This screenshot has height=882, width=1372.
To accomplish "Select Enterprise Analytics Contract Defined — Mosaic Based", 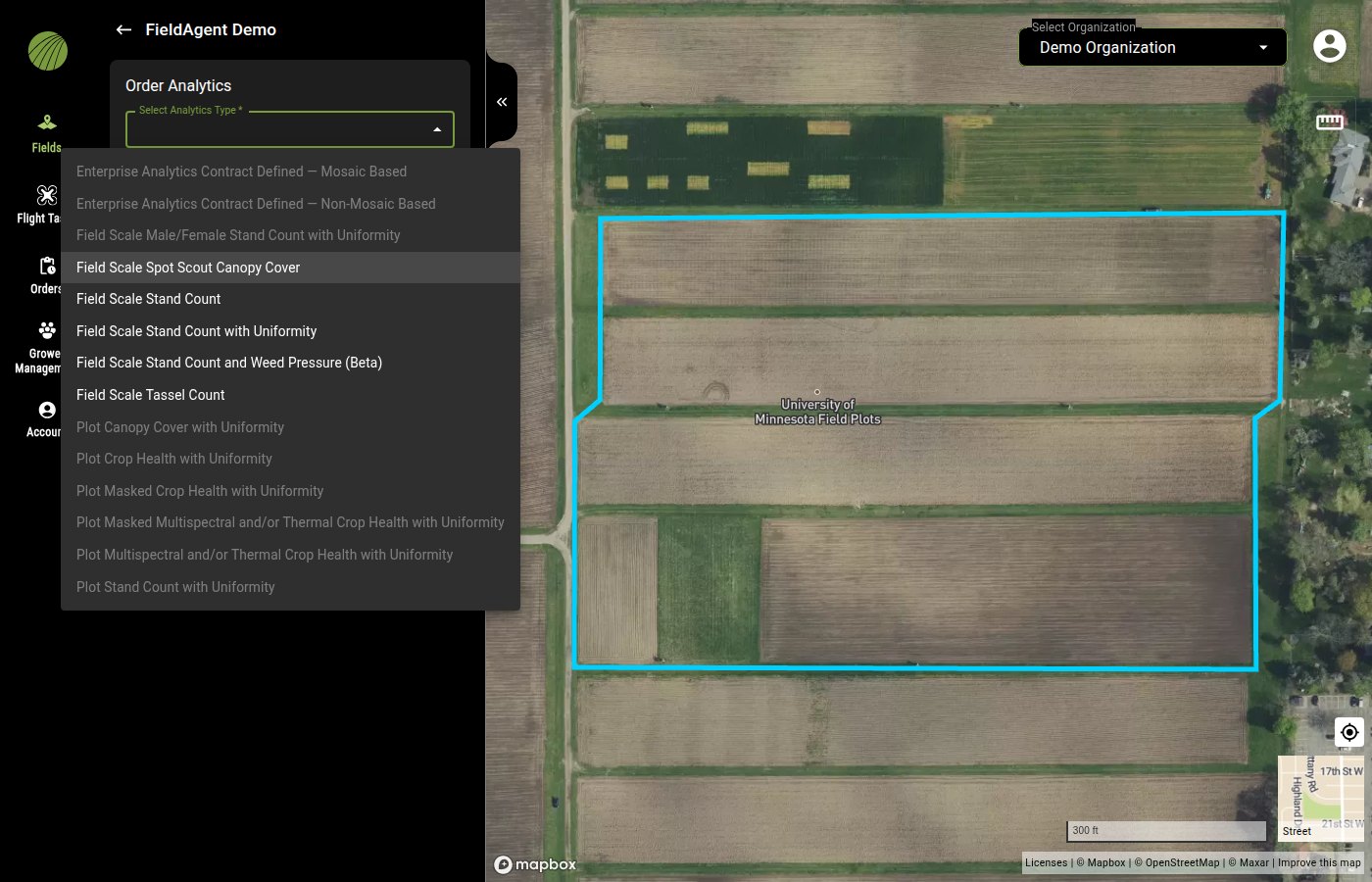I will coord(290,171).
